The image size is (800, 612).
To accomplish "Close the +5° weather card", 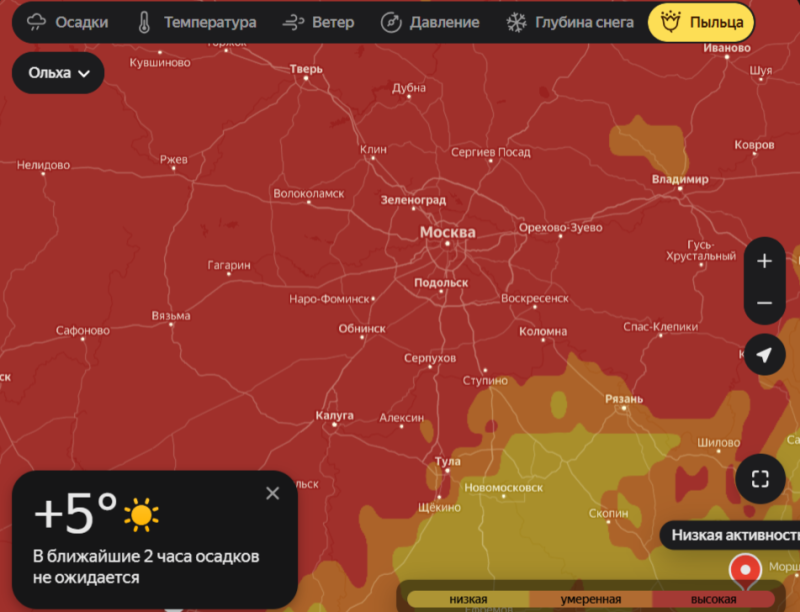I will [273, 493].
